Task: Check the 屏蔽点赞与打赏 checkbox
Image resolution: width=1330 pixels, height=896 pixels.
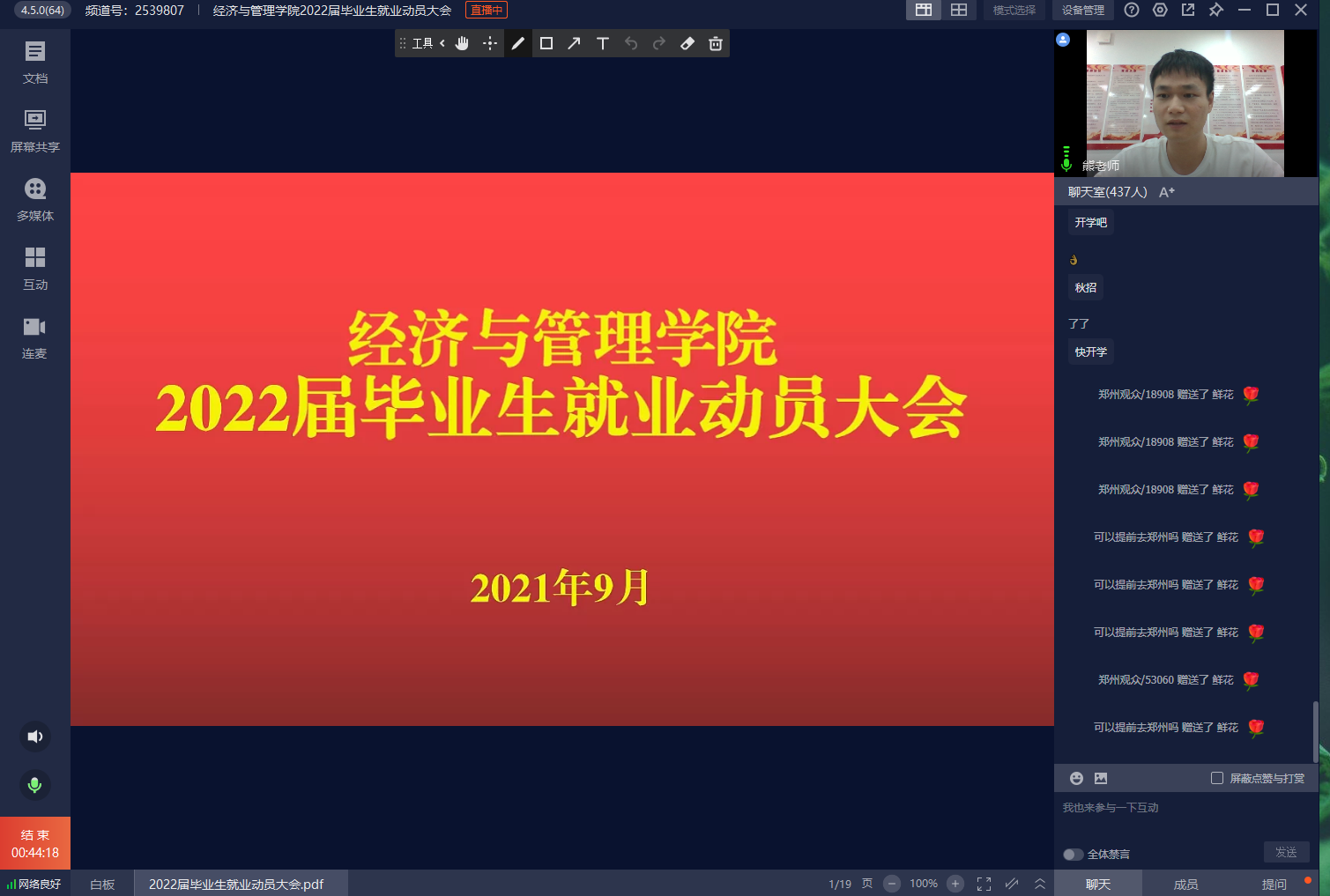Action: (x=1217, y=778)
